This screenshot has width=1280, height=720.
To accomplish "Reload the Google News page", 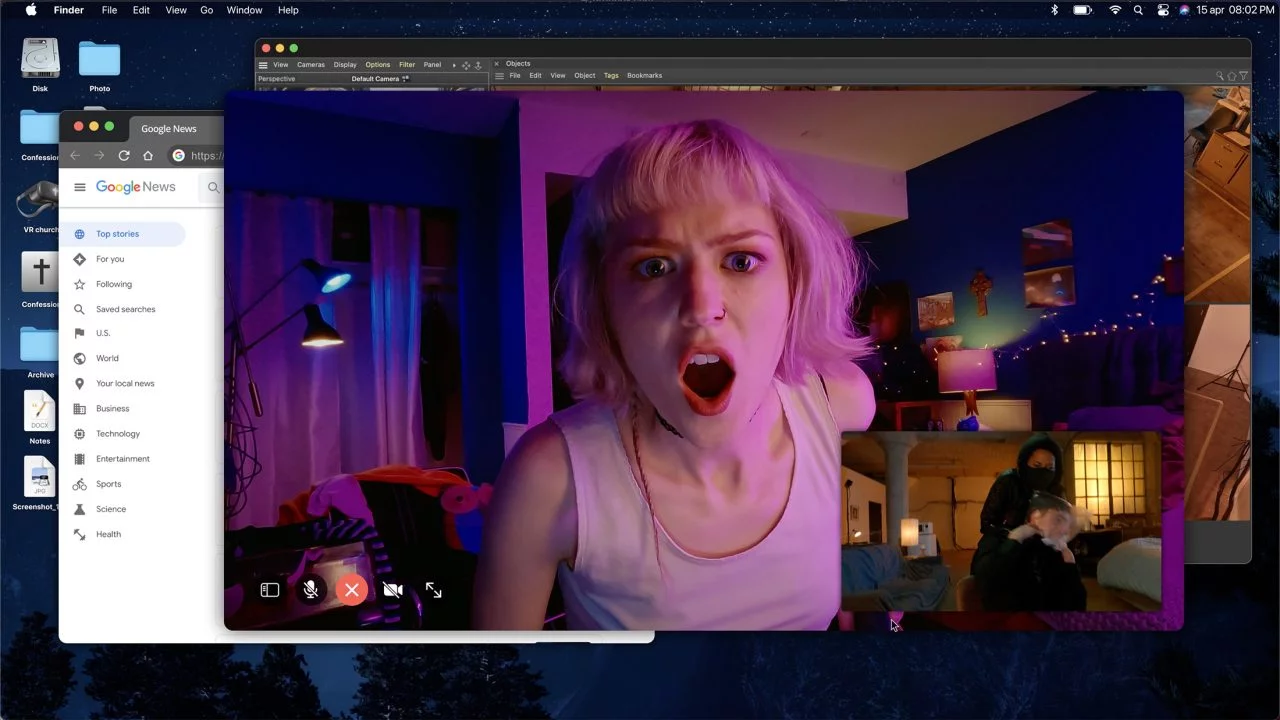I will (x=124, y=155).
